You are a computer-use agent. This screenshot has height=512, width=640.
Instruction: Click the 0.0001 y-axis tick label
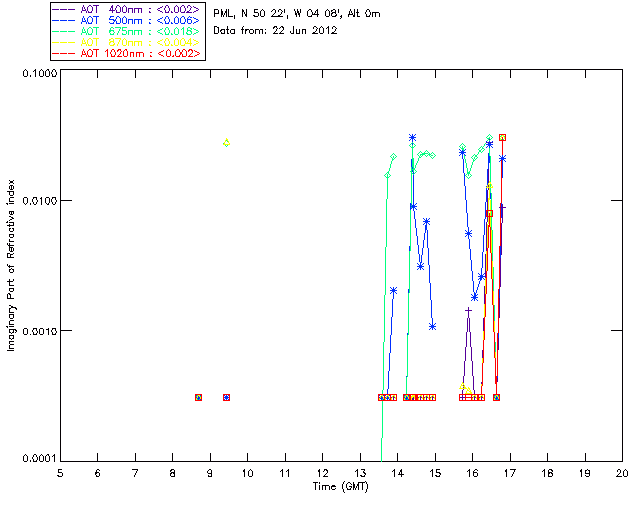point(39,459)
